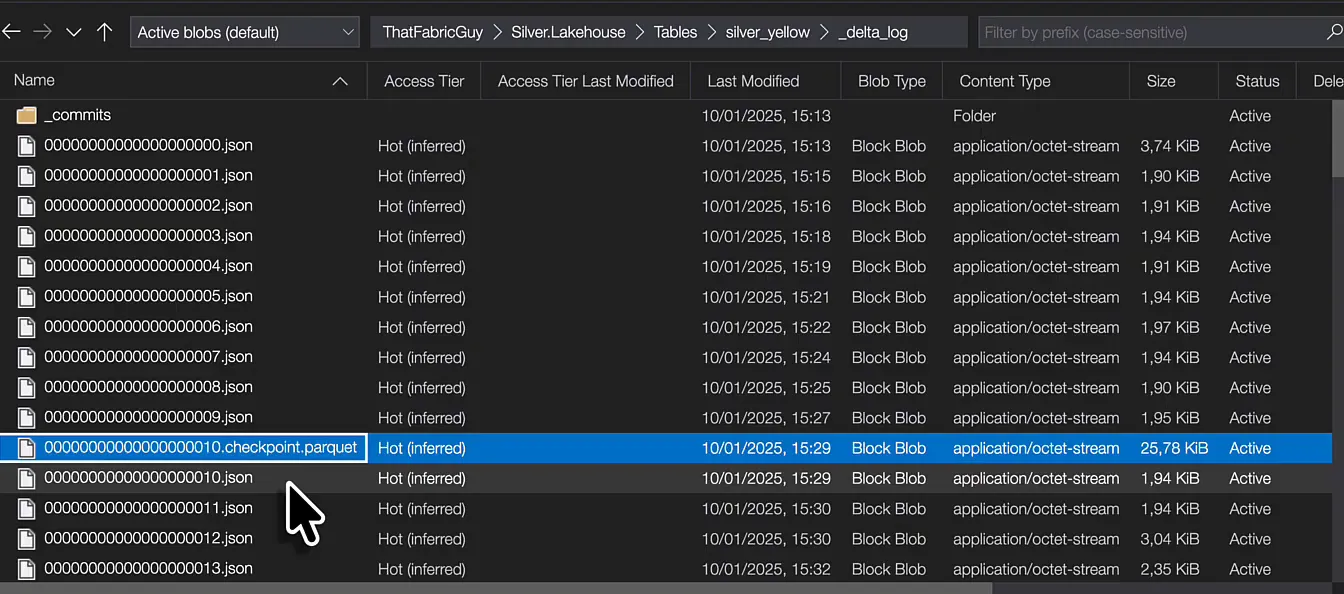Click file icon of 00000000000000000004.json

click(x=26, y=266)
